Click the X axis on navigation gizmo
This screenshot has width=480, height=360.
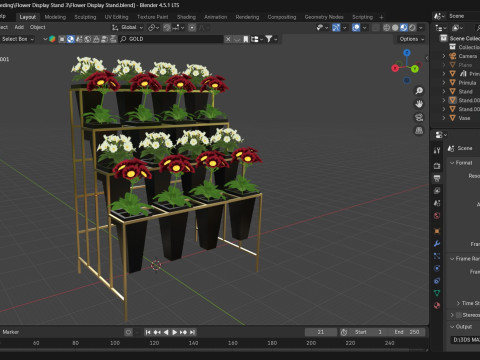coord(395,68)
